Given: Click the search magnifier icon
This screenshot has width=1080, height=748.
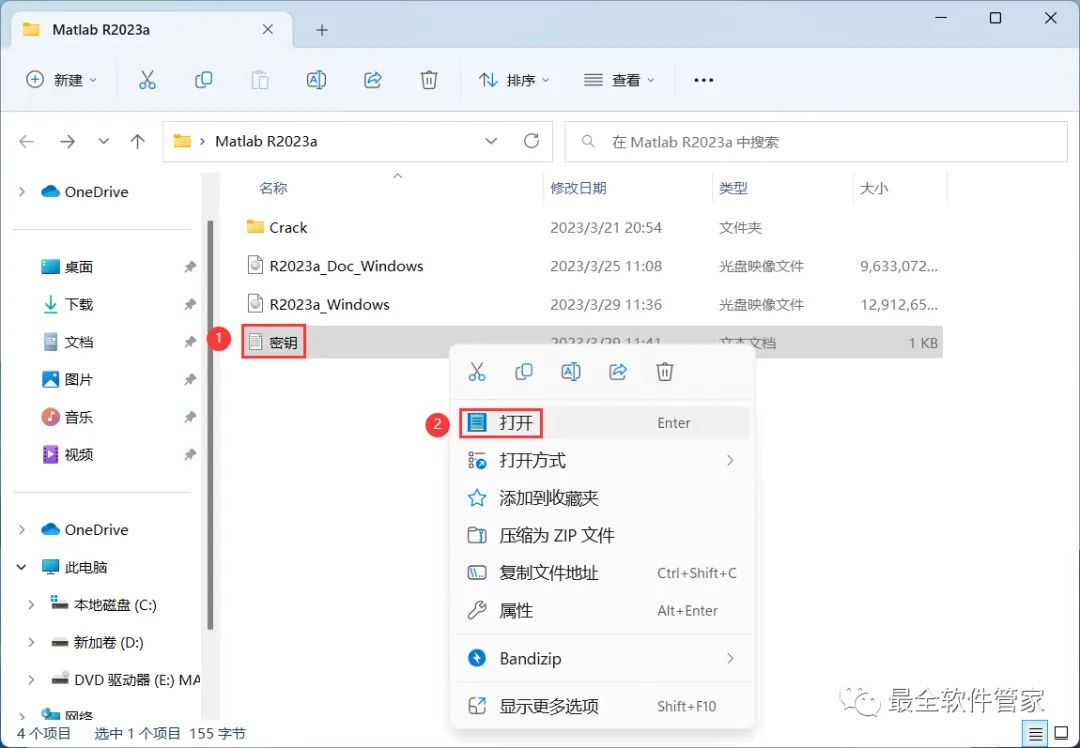Looking at the screenshot, I should pos(588,142).
